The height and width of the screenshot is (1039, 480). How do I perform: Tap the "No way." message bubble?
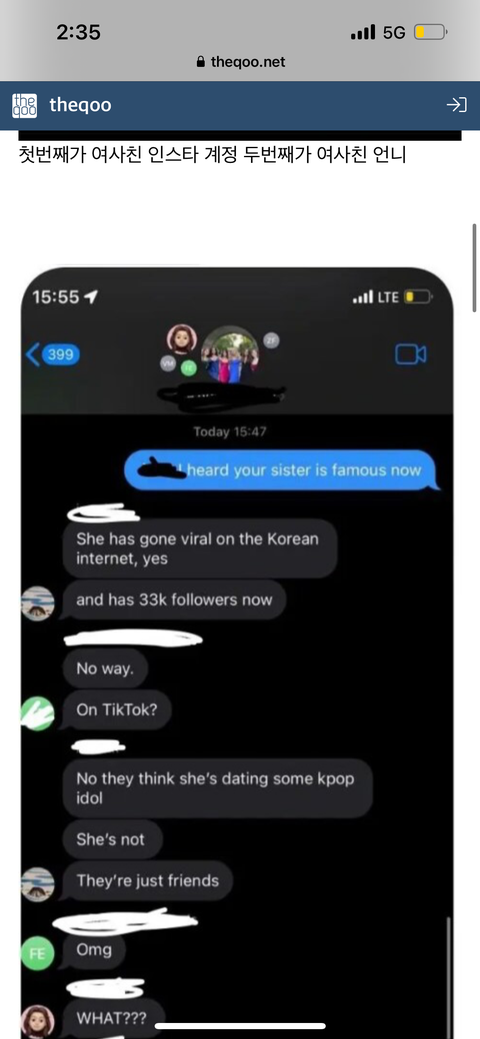tap(105, 669)
